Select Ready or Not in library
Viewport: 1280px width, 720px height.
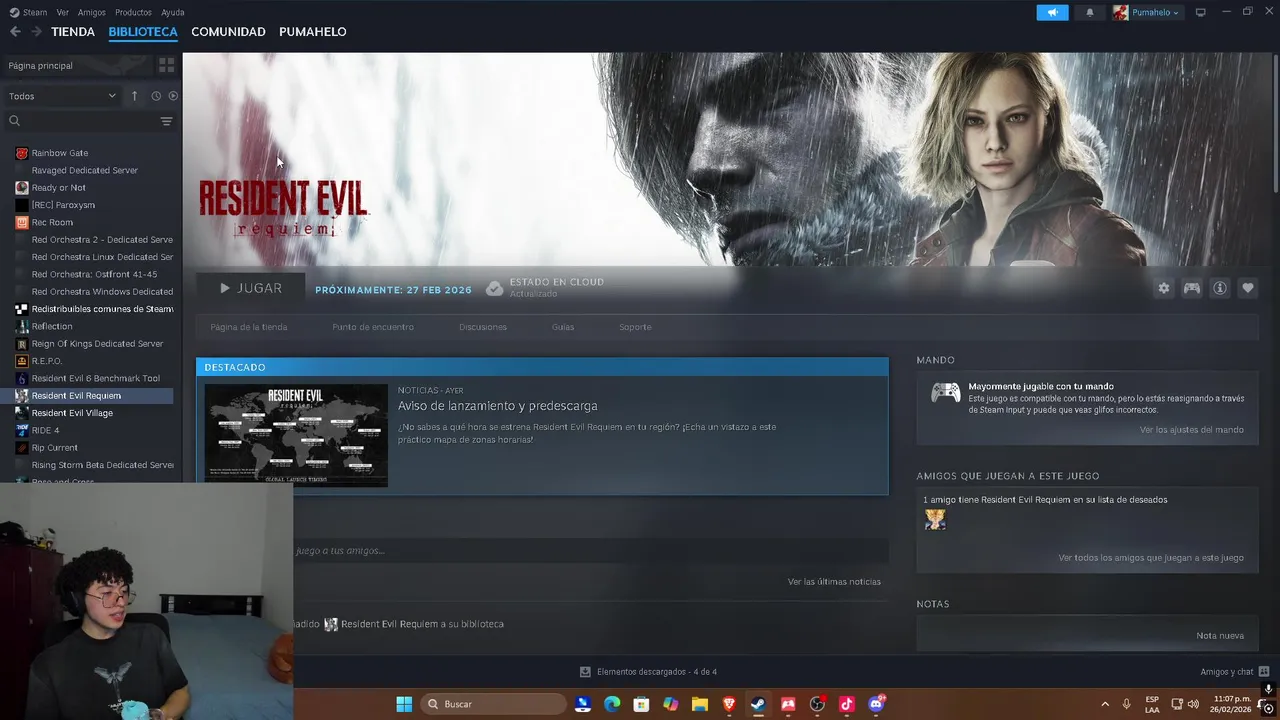tap(58, 187)
